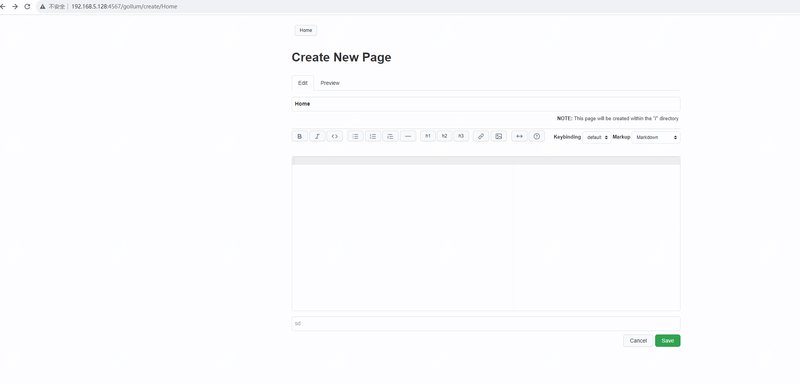
Task: Toggle text direction with arrows icon
Action: [x=519, y=137]
